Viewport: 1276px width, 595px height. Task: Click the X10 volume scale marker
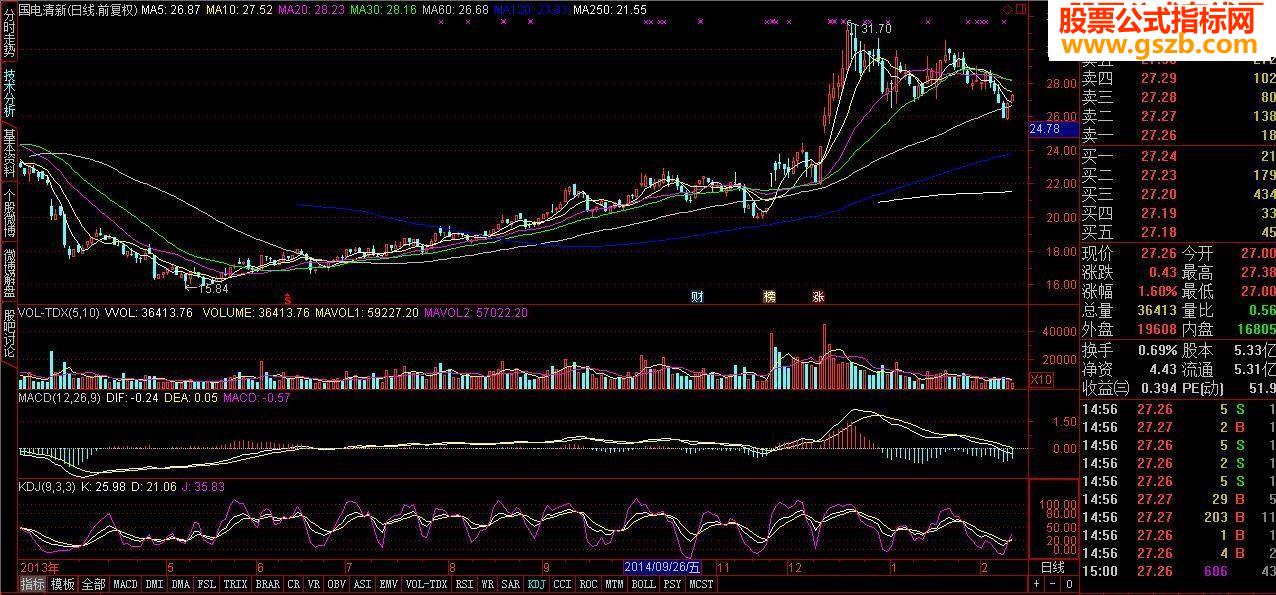(1041, 379)
